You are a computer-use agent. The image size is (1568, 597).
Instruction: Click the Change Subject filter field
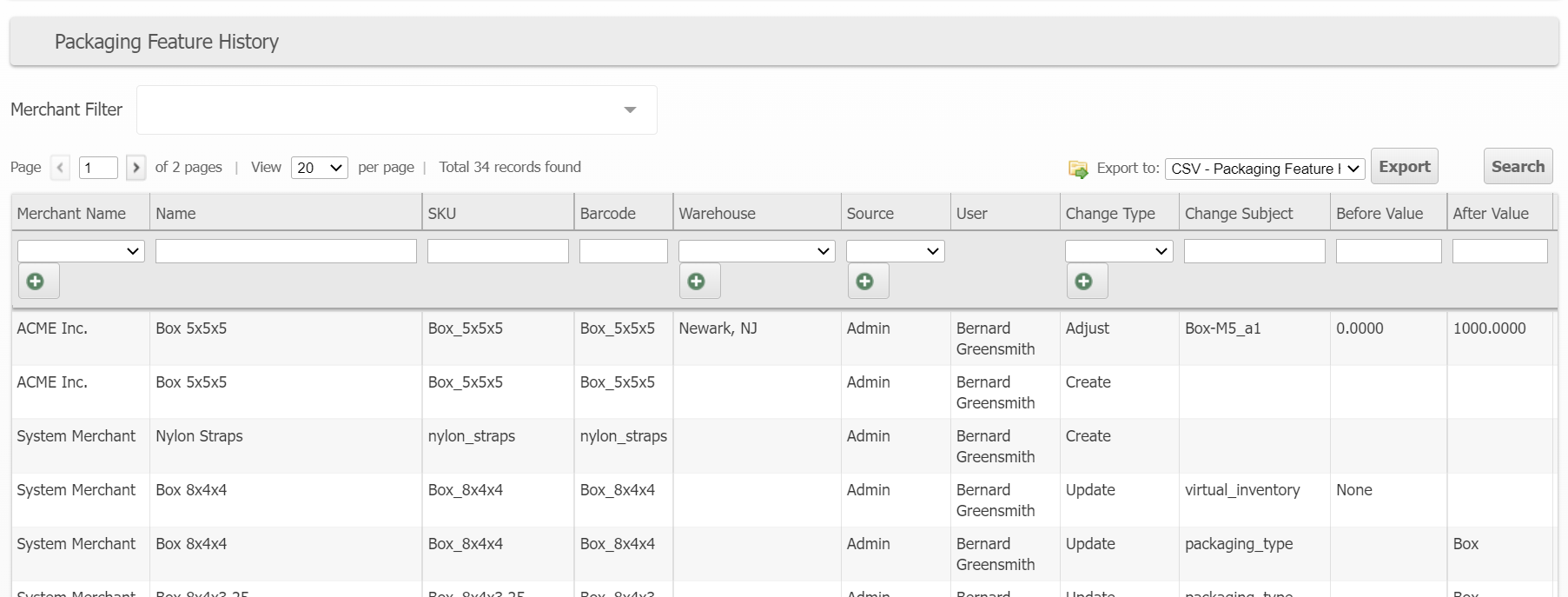click(1254, 251)
